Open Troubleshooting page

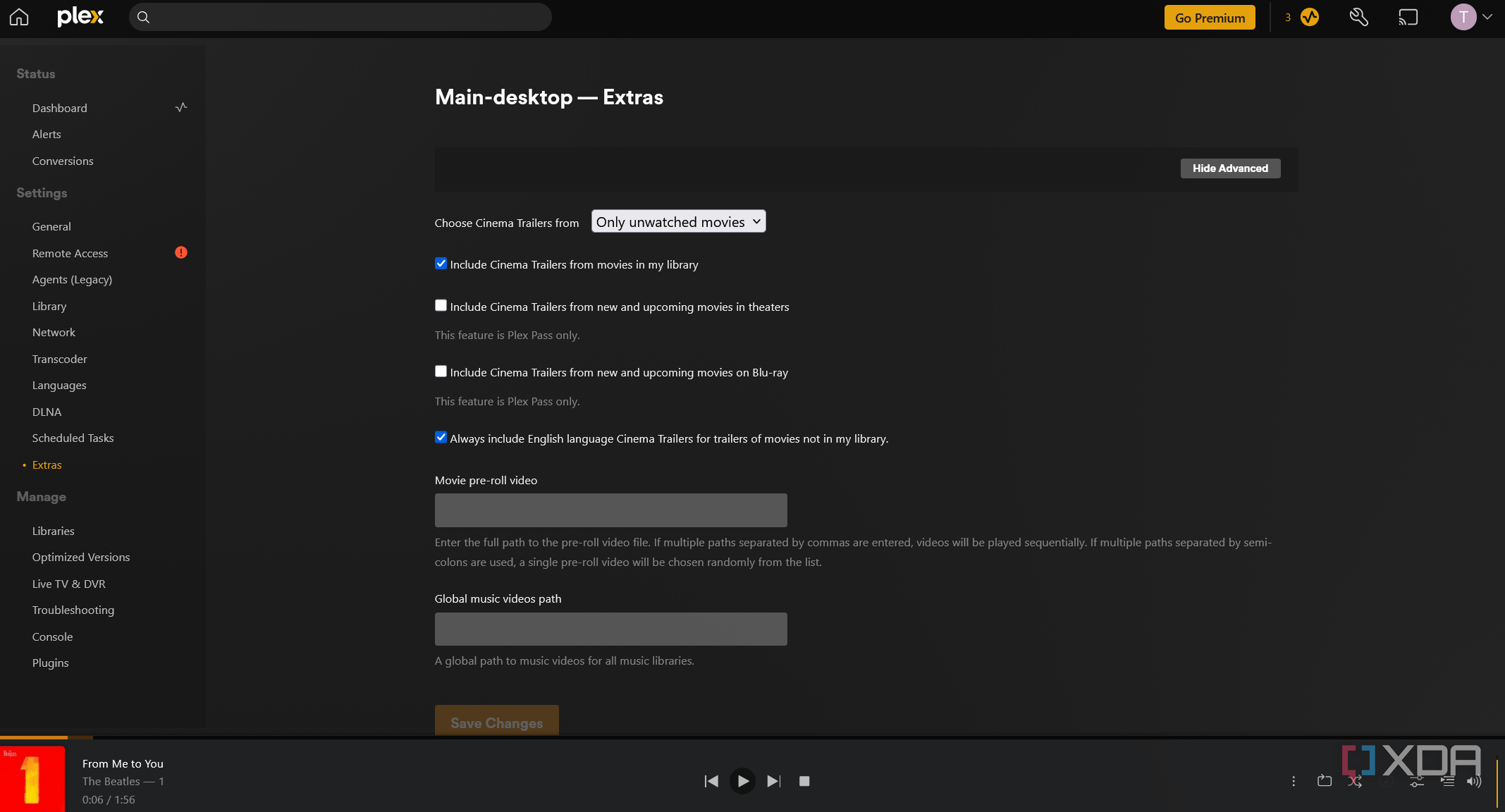[x=73, y=610]
